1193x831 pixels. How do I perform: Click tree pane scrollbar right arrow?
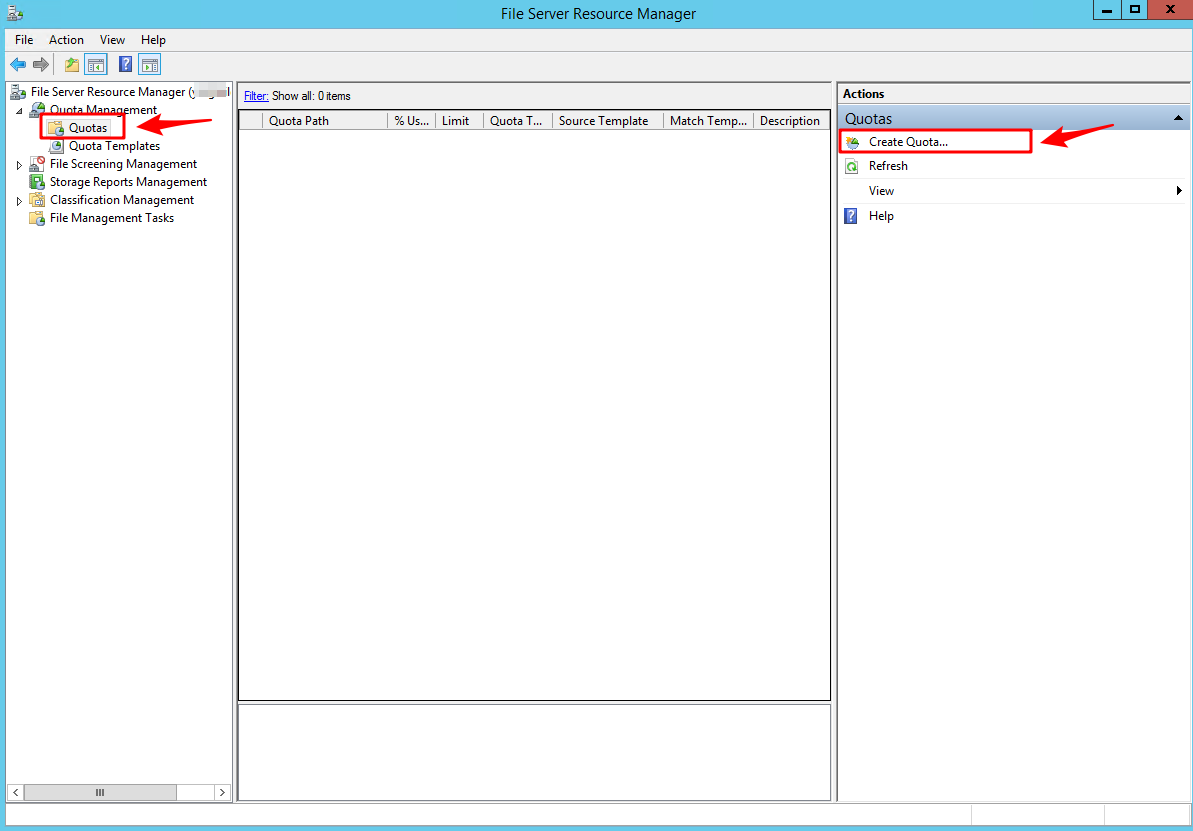222,792
